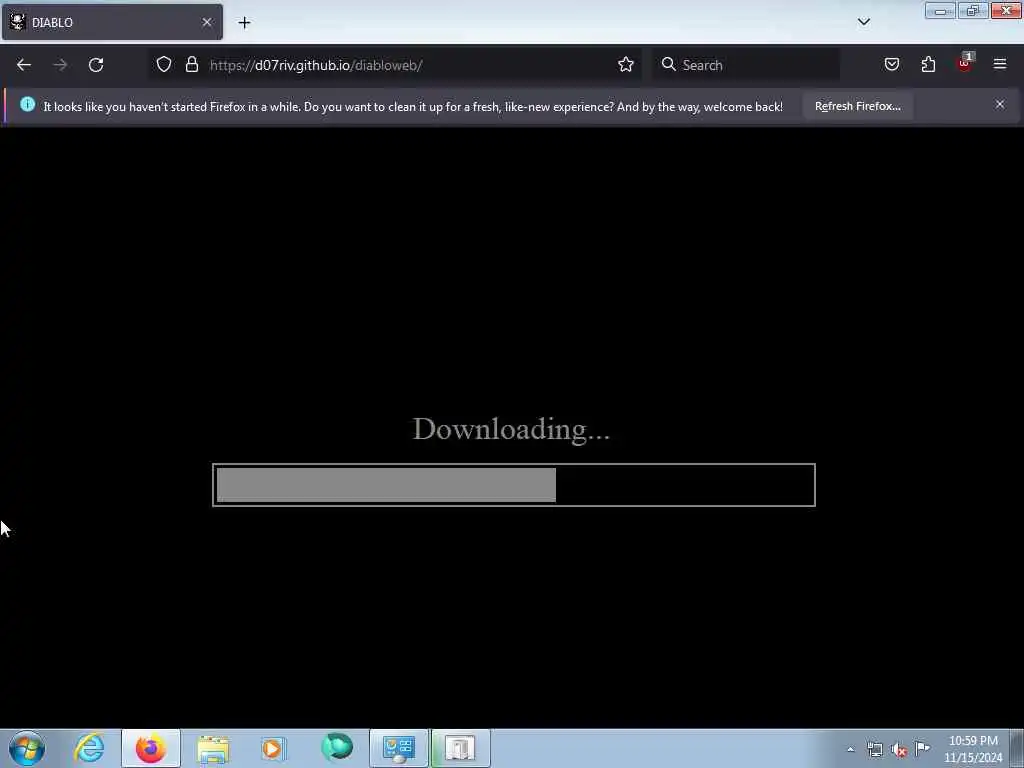
Task: Click the info icon in notification bar
Action: tap(27, 104)
